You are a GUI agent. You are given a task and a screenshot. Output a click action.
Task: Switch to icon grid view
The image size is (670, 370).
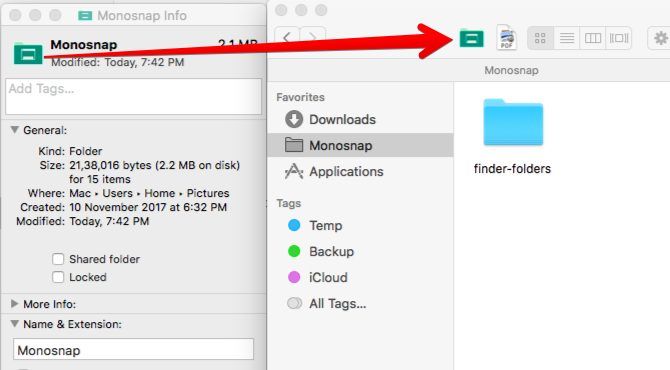(541, 38)
